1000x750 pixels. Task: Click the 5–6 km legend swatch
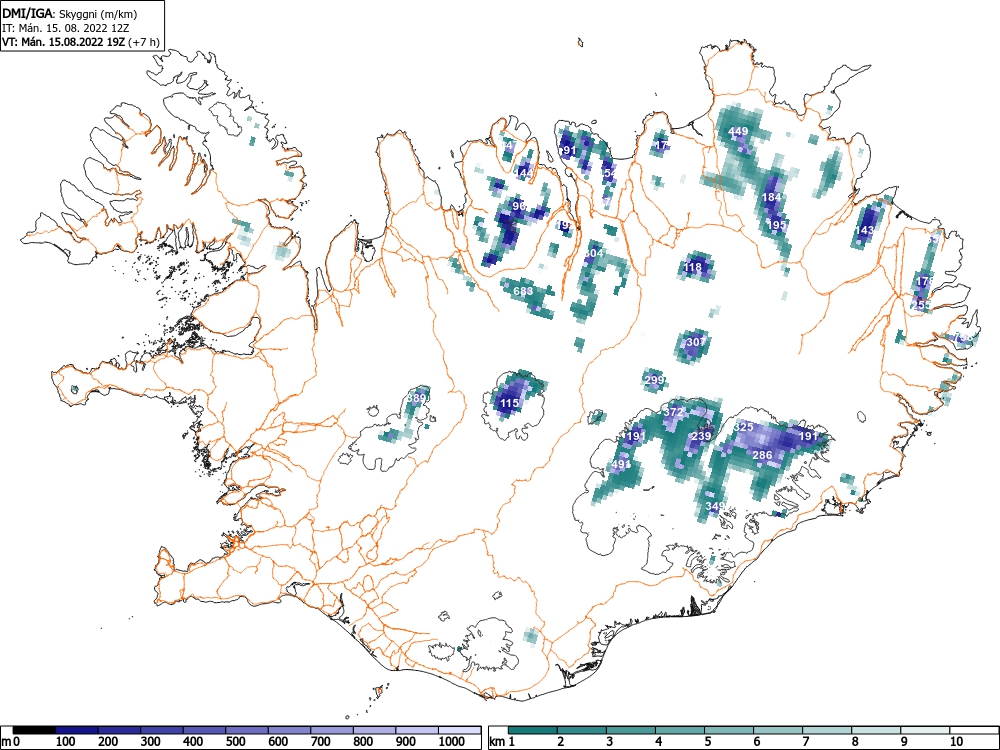[x=729, y=730]
